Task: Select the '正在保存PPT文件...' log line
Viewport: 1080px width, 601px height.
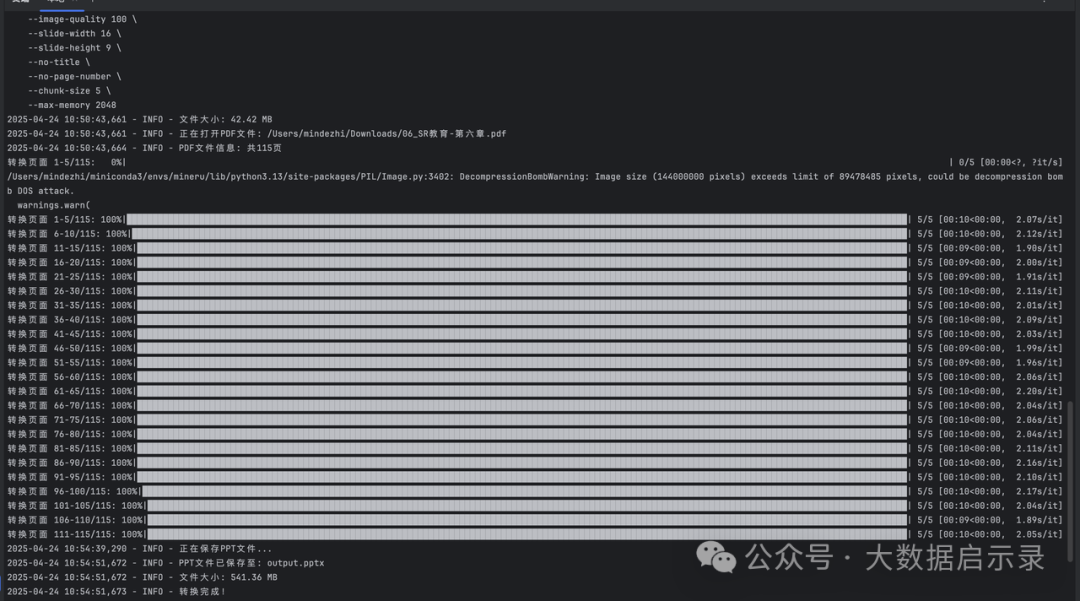Action: click(140, 549)
